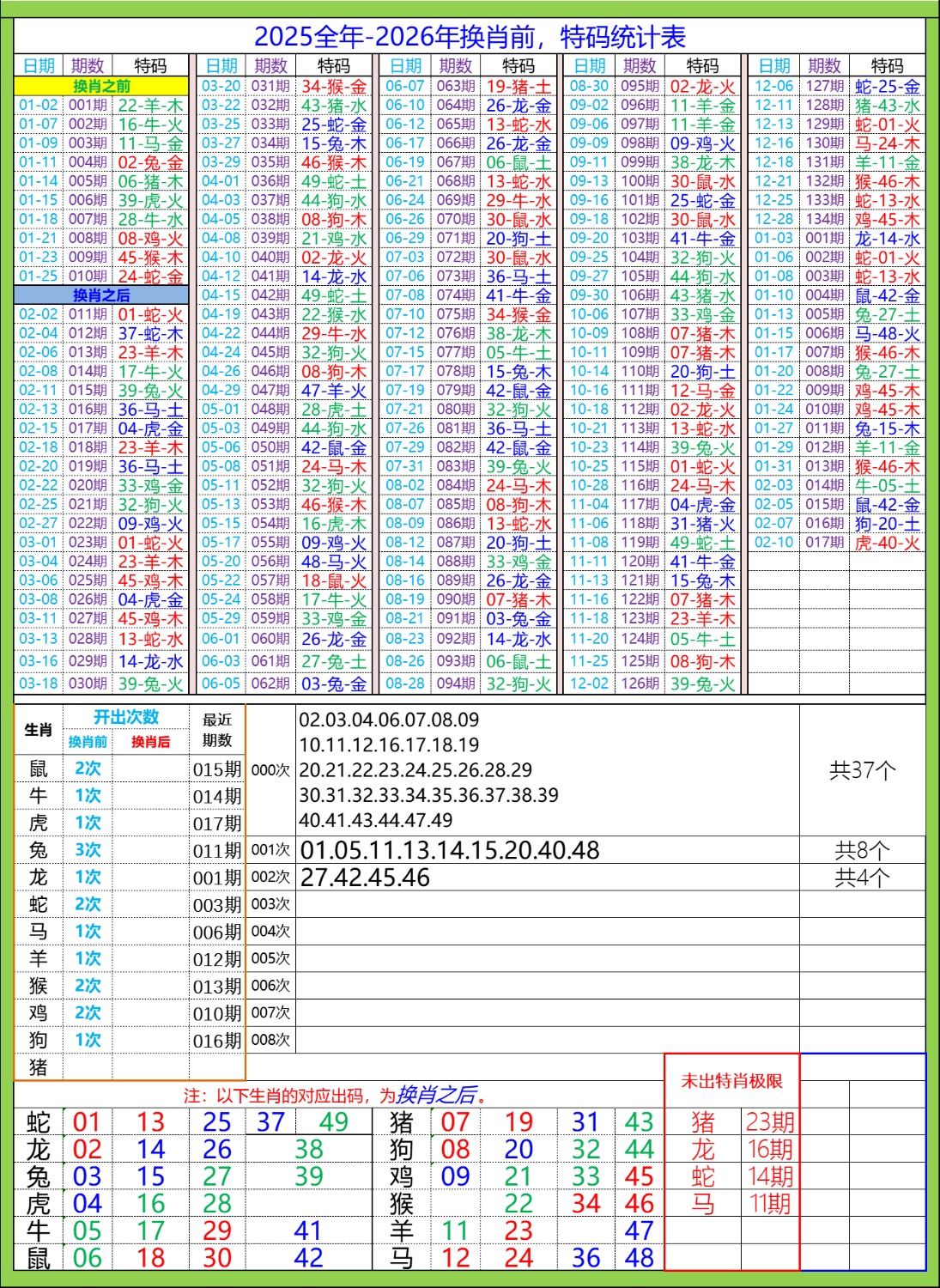The width and height of the screenshot is (940, 1288).
Task: Click the 开出次数 column header
Action: pos(126,718)
